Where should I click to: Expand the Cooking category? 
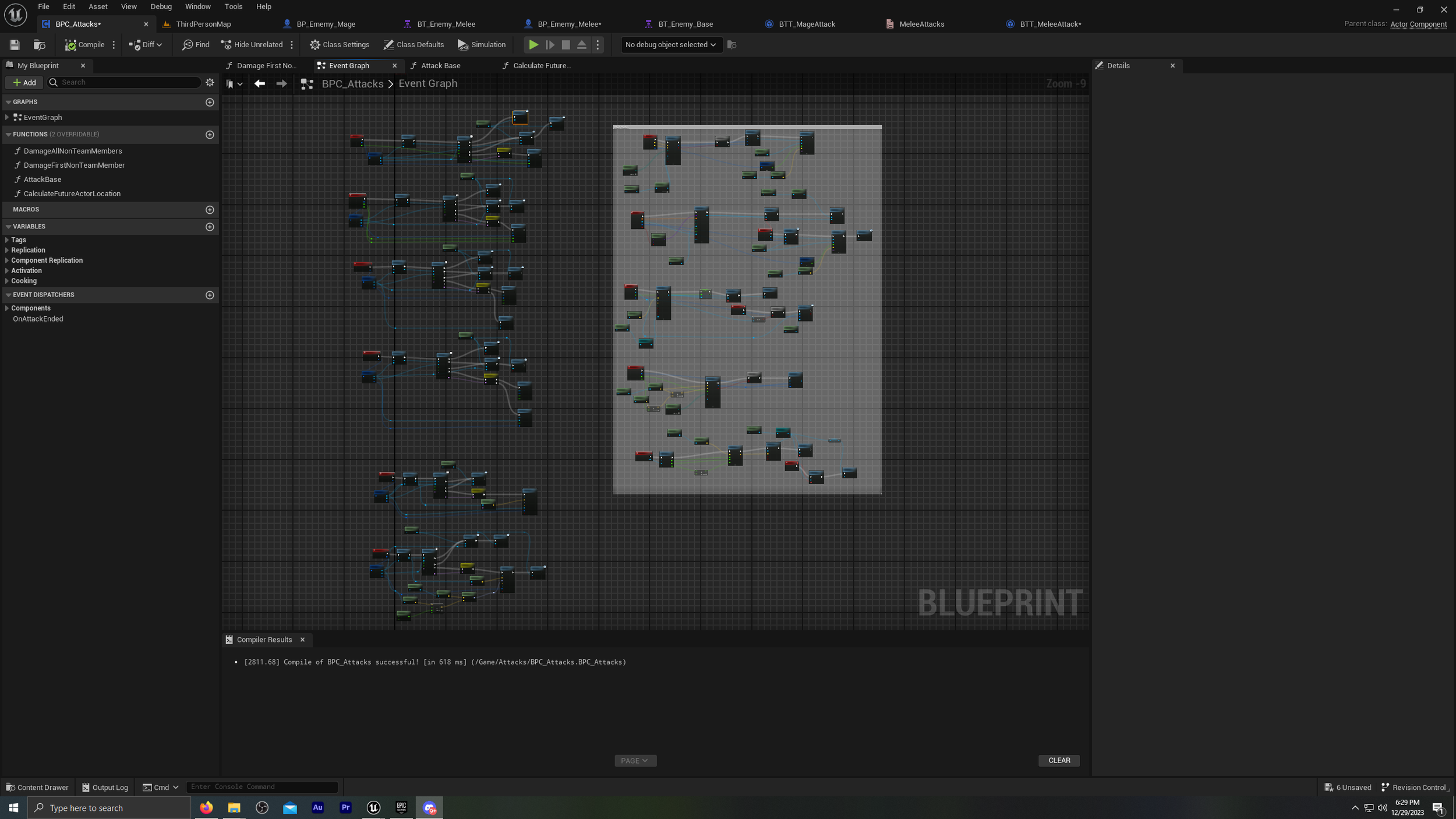pos(7,281)
